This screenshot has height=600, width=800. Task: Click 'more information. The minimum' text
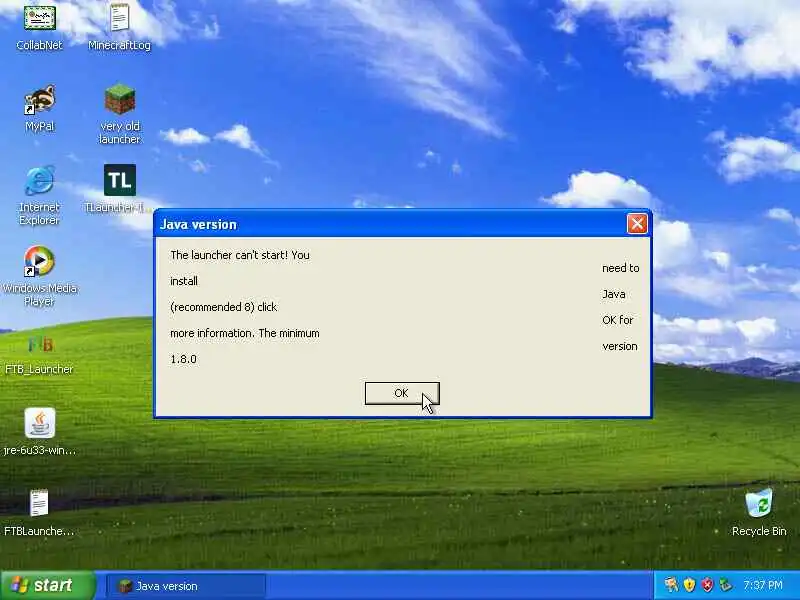pos(245,333)
